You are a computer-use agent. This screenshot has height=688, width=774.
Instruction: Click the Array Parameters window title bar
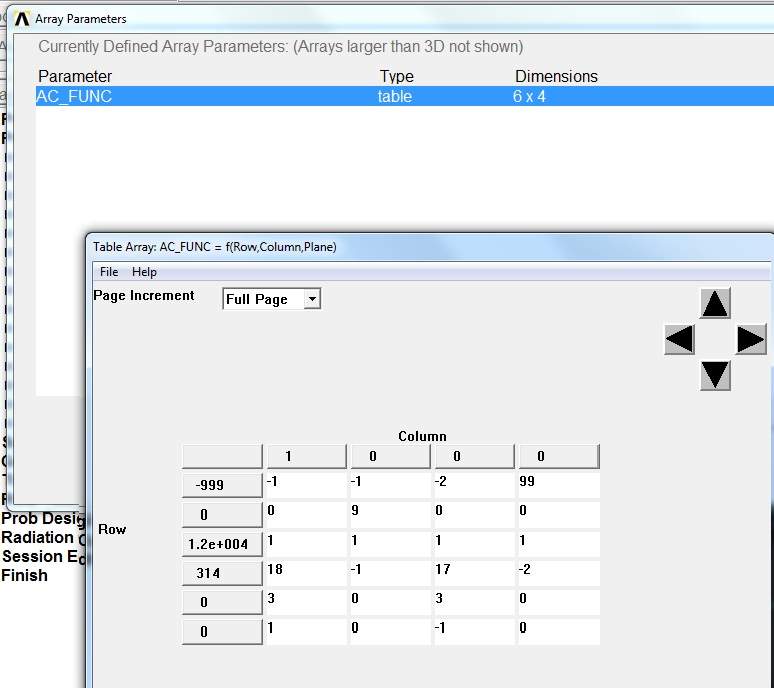(x=390, y=19)
